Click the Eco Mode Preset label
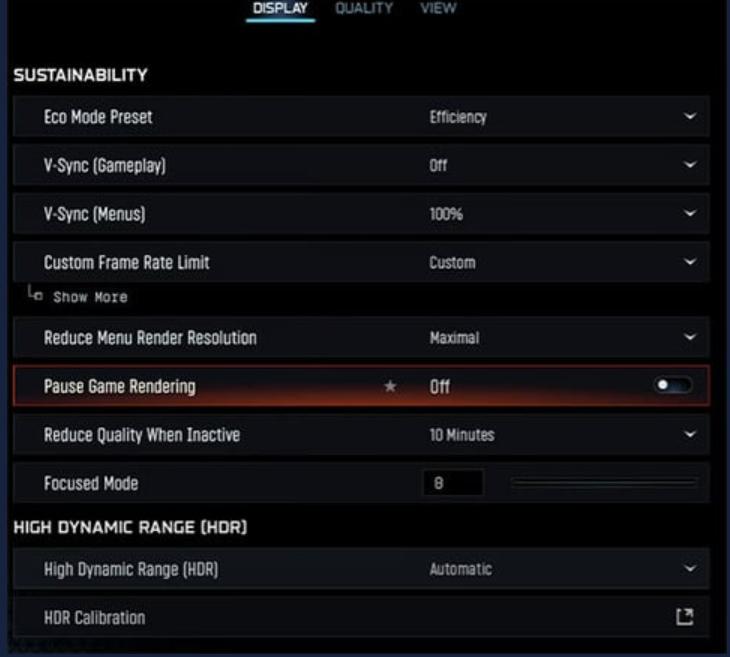Image resolution: width=730 pixels, height=657 pixels. click(x=98, y=117)
